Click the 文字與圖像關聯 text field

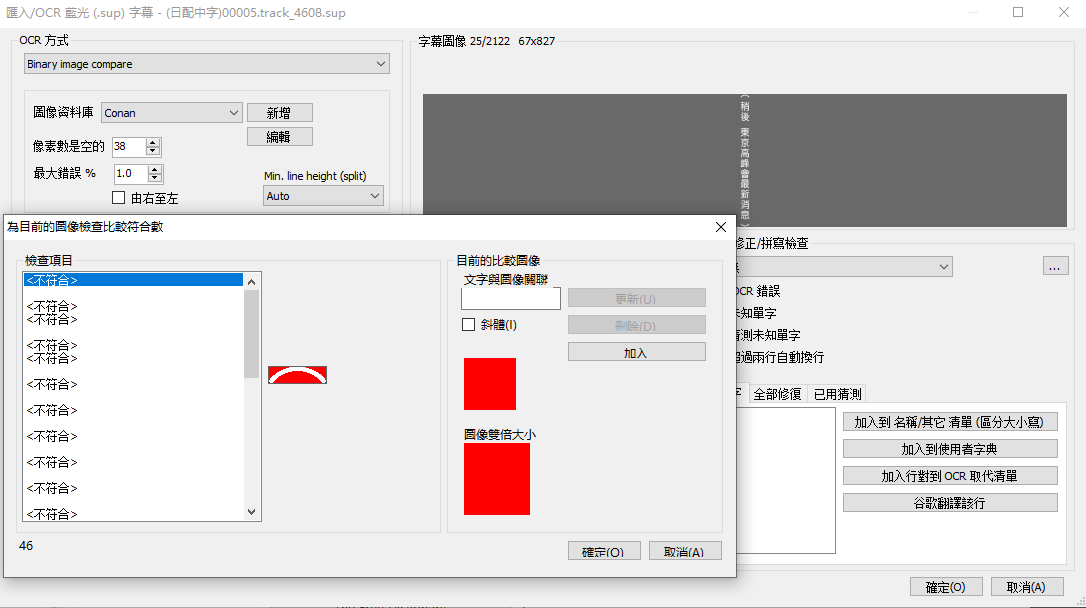pyautogui.click(x=511, y=299)
